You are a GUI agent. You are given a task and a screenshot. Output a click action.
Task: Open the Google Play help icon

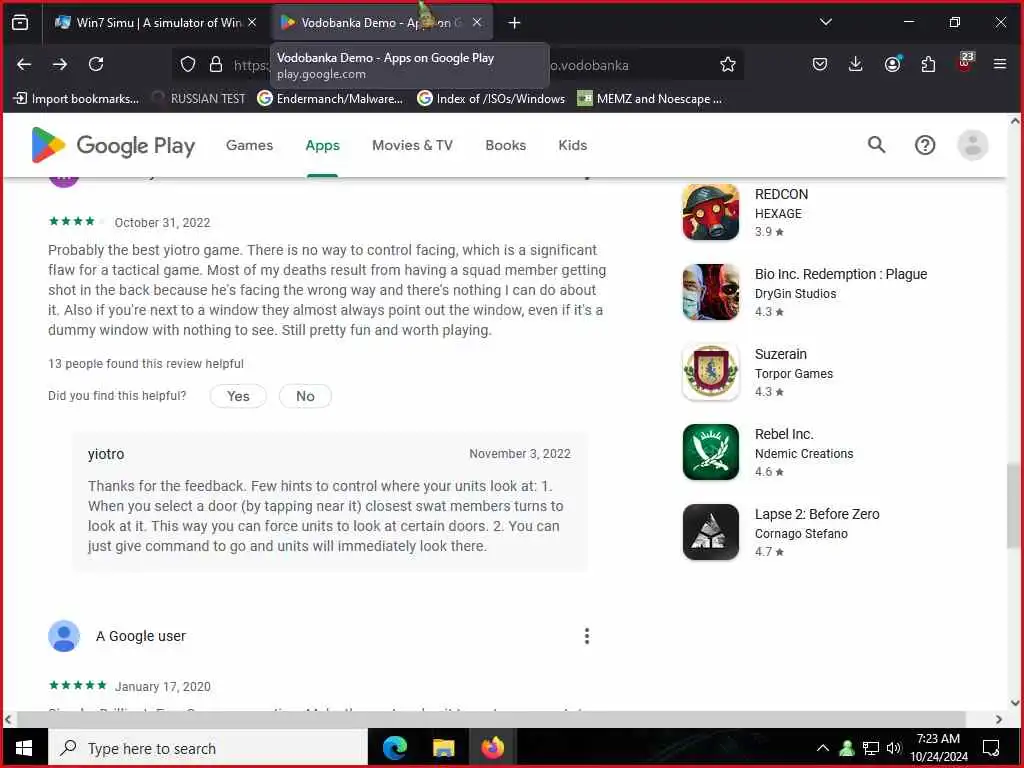tap(925, 145)
